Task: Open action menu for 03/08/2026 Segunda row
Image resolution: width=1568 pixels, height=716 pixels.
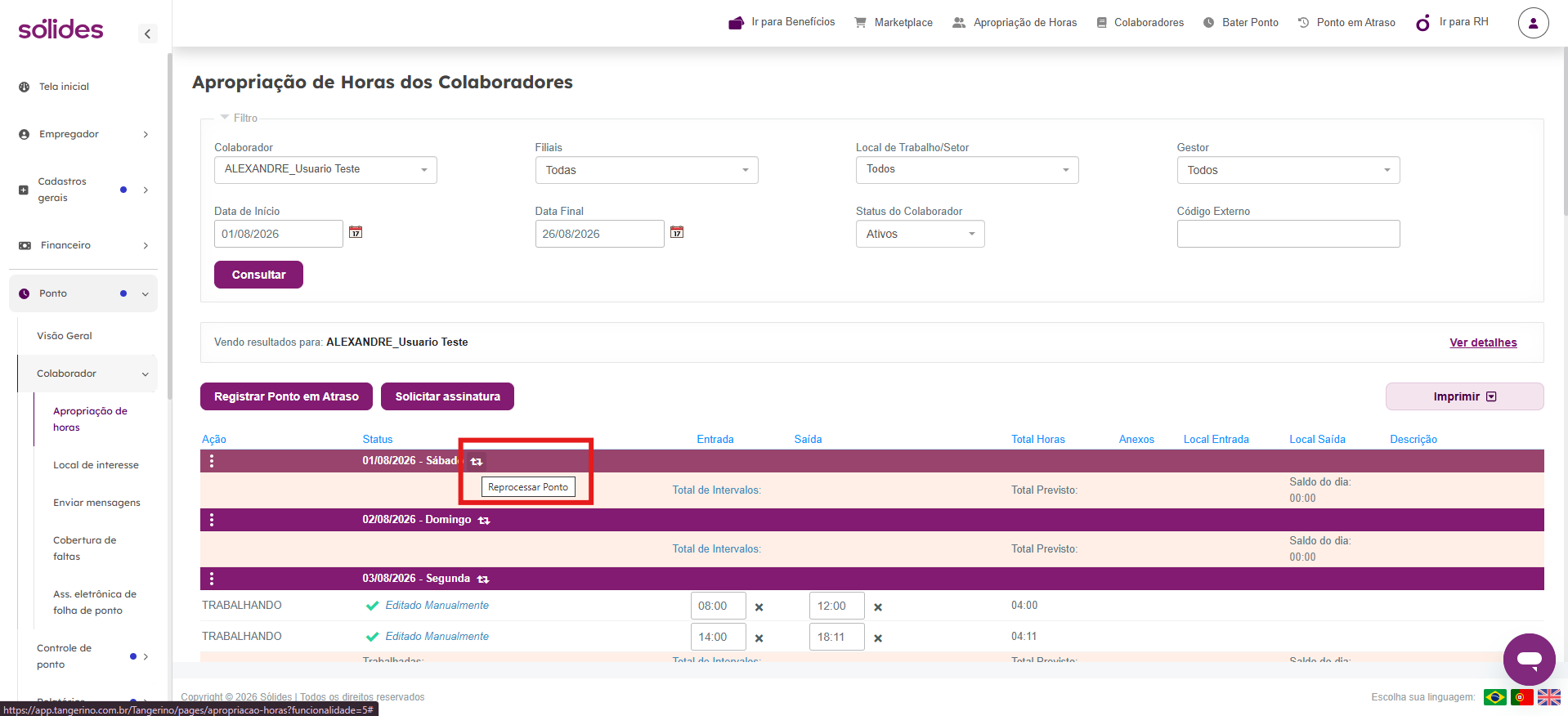Action: point(212,579)
